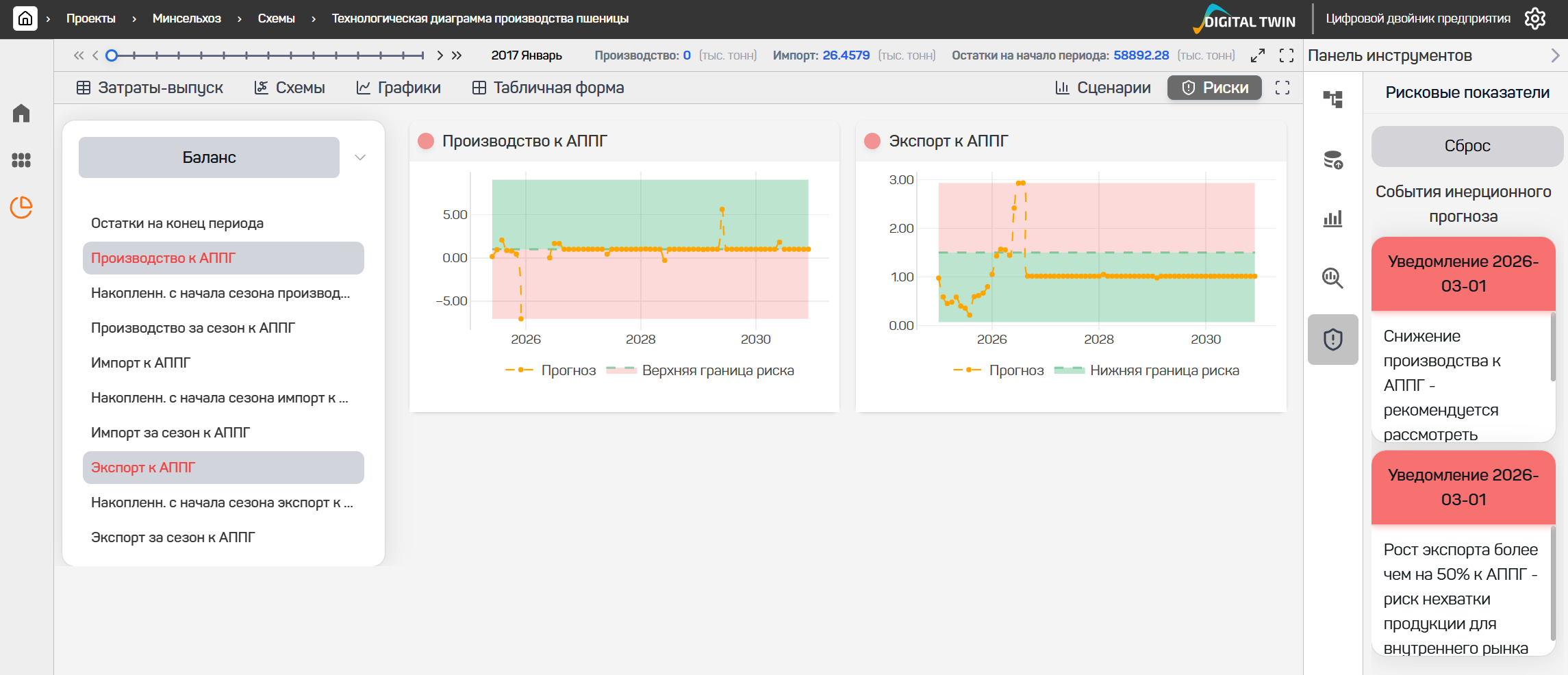The image size is (1568, 675).
Task: Open settings with the gear icon
Action: click(x=1535, y=18)
